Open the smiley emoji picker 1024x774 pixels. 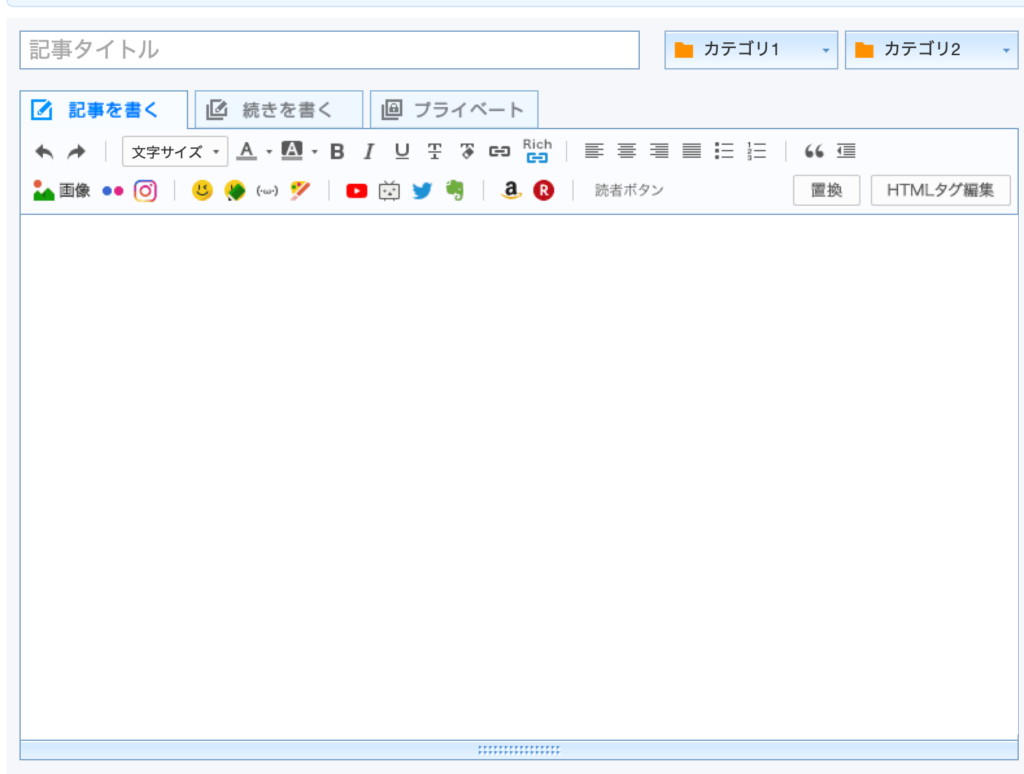coord(202,191)
